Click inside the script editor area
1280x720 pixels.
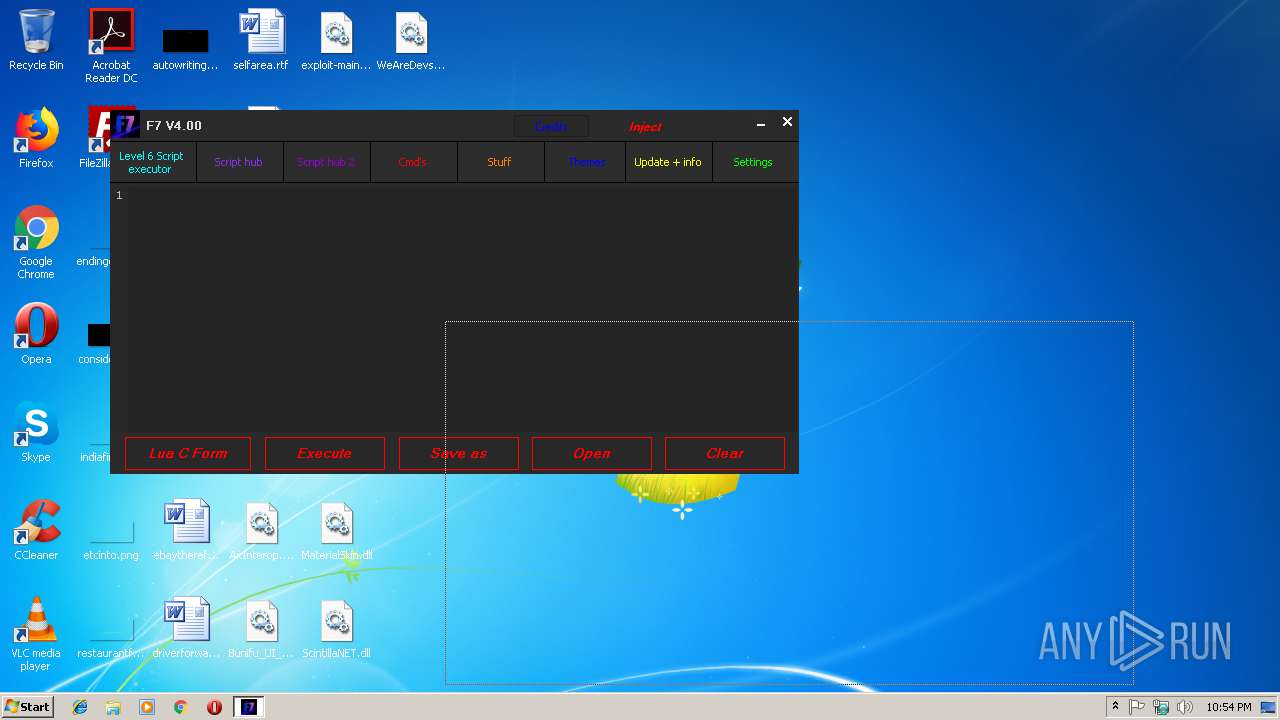point(454,308)
